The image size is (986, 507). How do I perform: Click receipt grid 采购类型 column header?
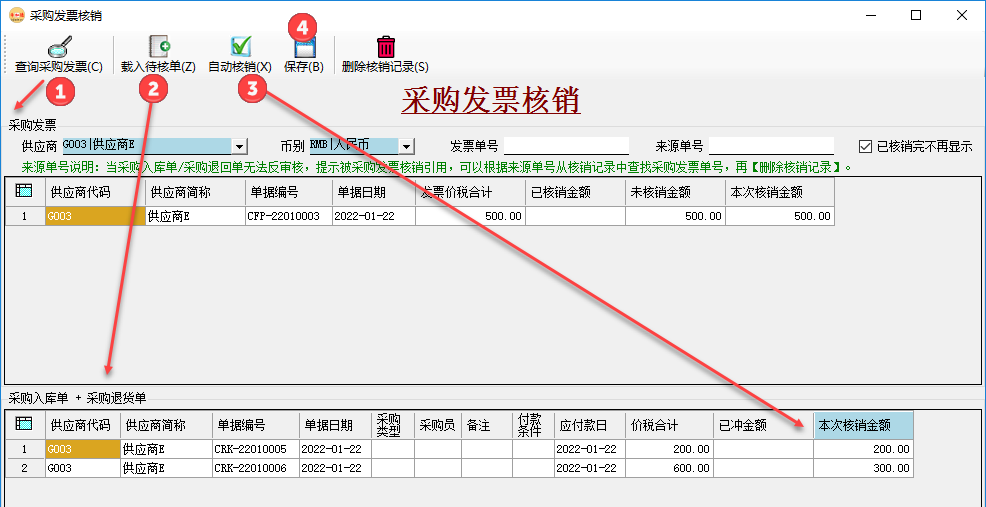392,425
